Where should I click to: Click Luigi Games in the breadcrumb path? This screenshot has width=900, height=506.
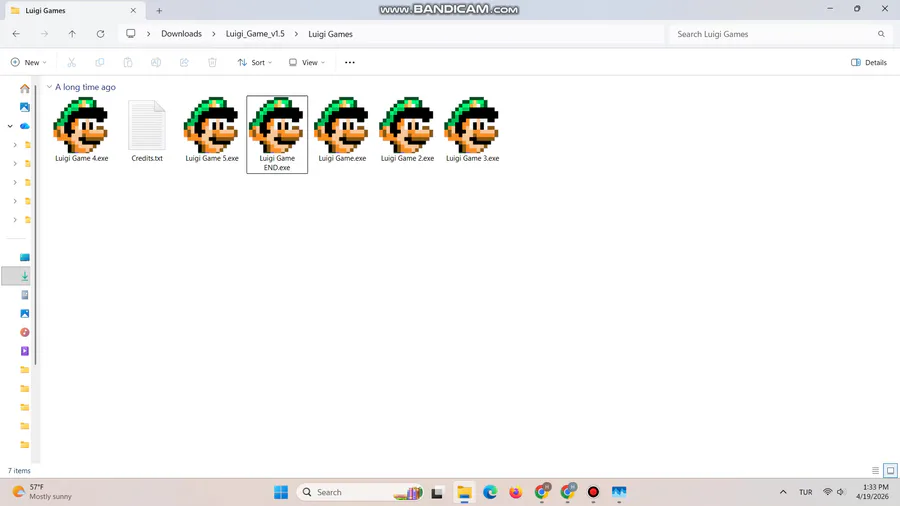click(331, 34)
